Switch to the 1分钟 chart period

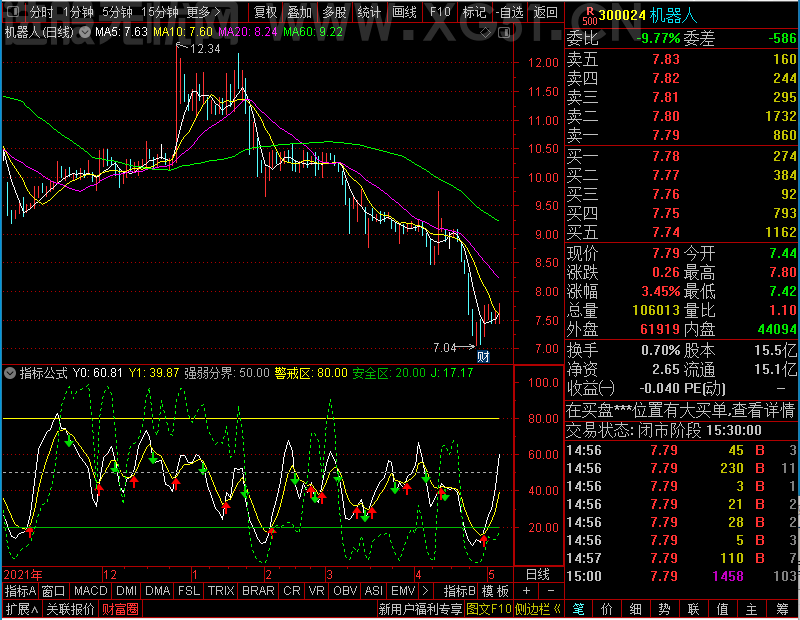coord(78,12)
